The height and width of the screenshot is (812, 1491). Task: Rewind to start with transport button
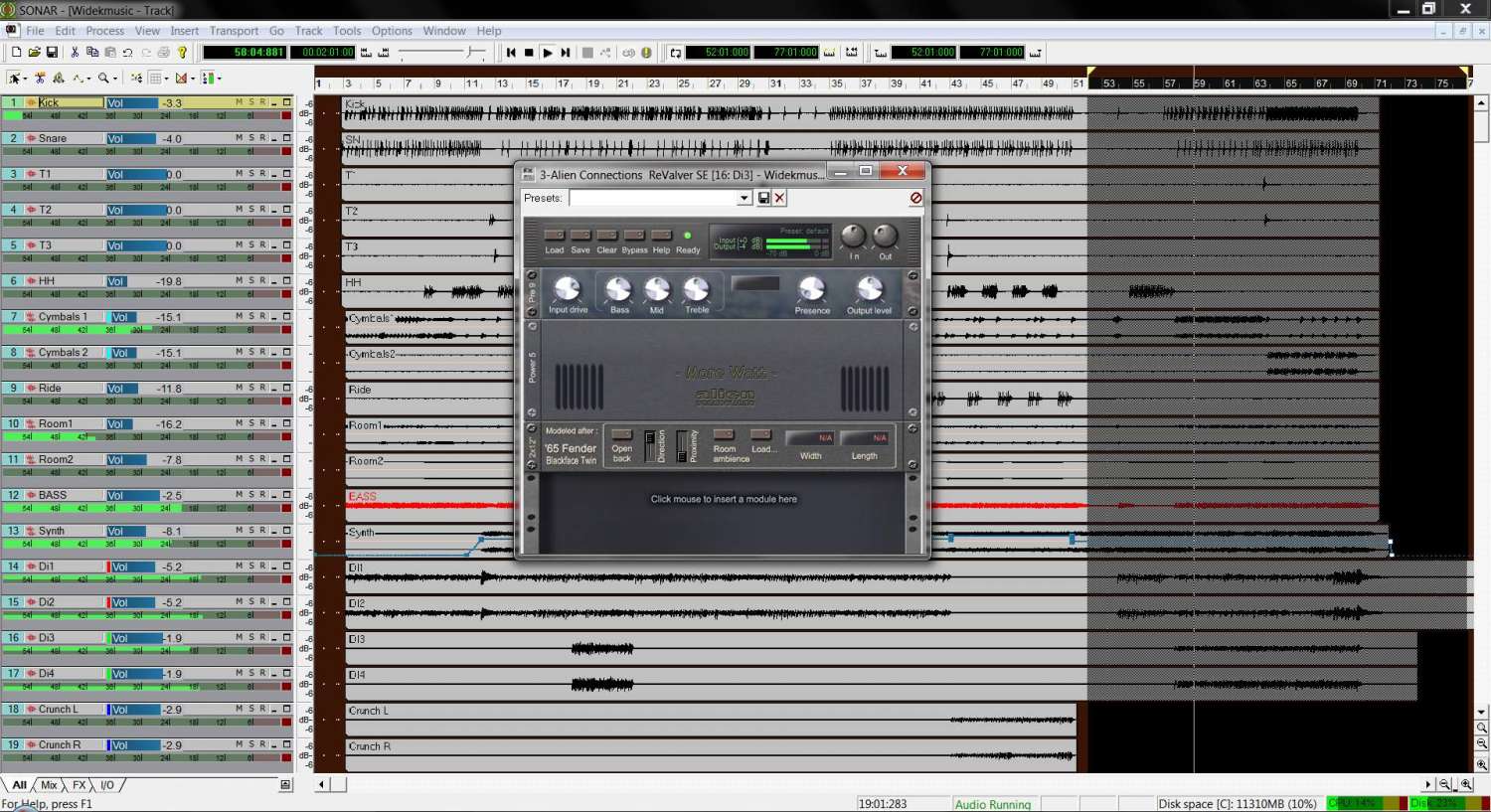[511, 53]
